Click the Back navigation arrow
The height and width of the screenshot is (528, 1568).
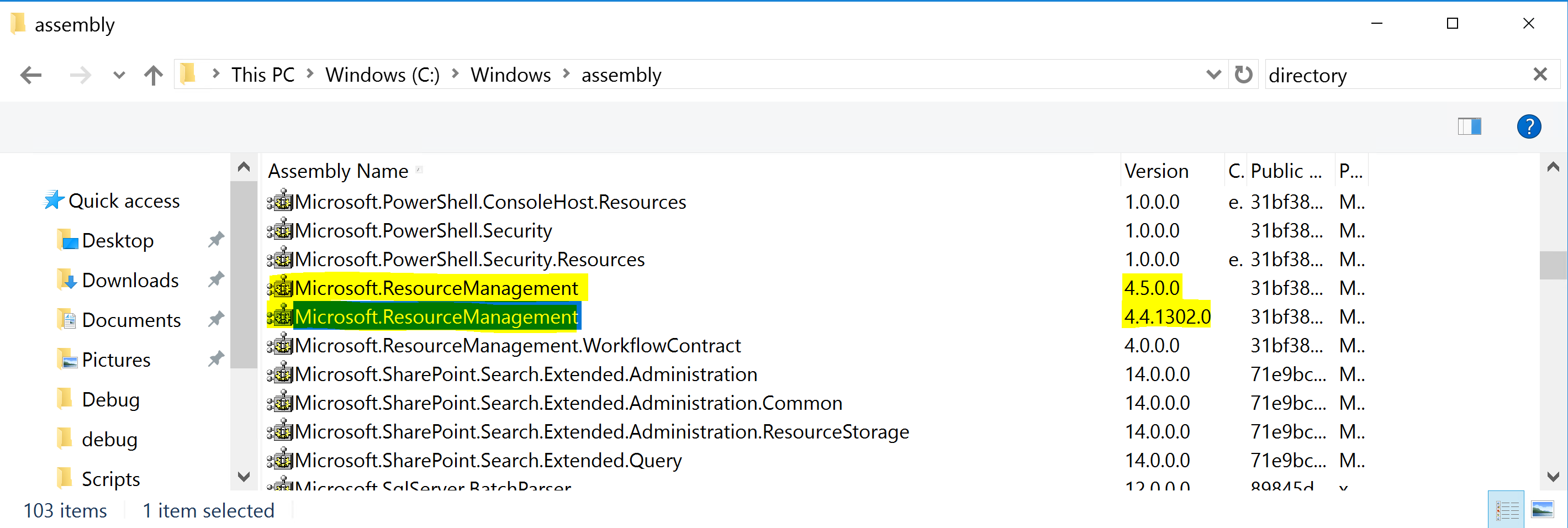(x=30, y=75)
